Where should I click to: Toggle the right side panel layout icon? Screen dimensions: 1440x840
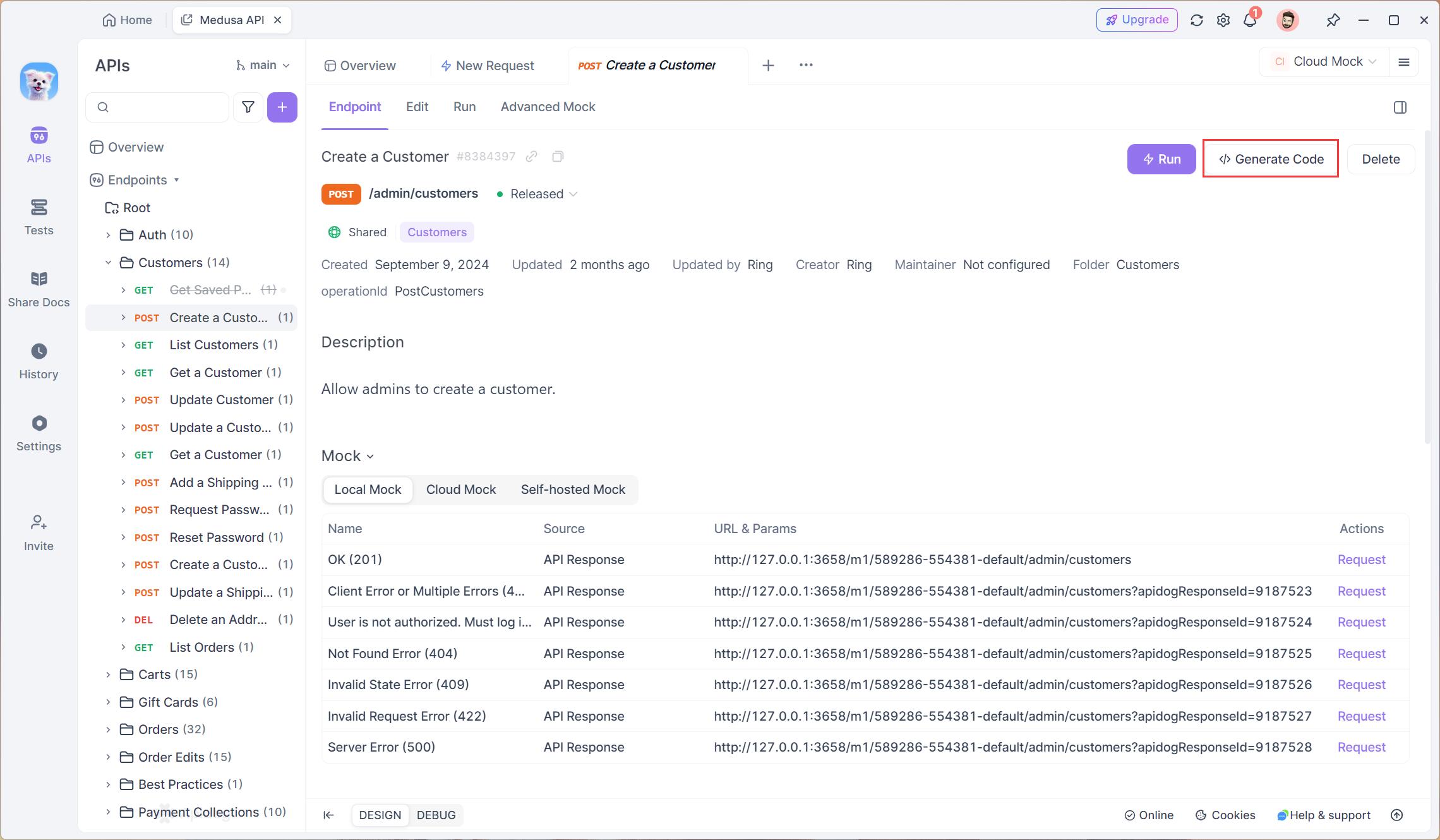[x=1400, y=107]
